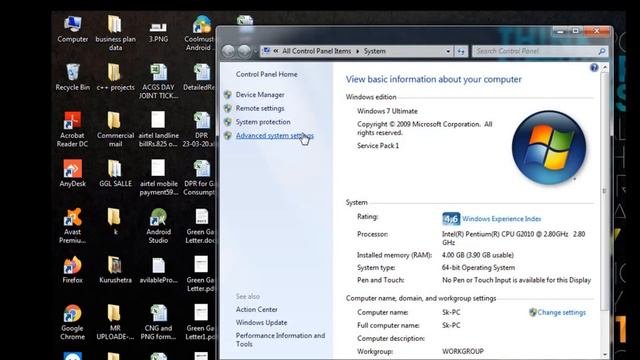The width and height of the screenshot is (640, 360).
Task: Open the Green Gas Letter1 file
Action: (x=200, y=322)
